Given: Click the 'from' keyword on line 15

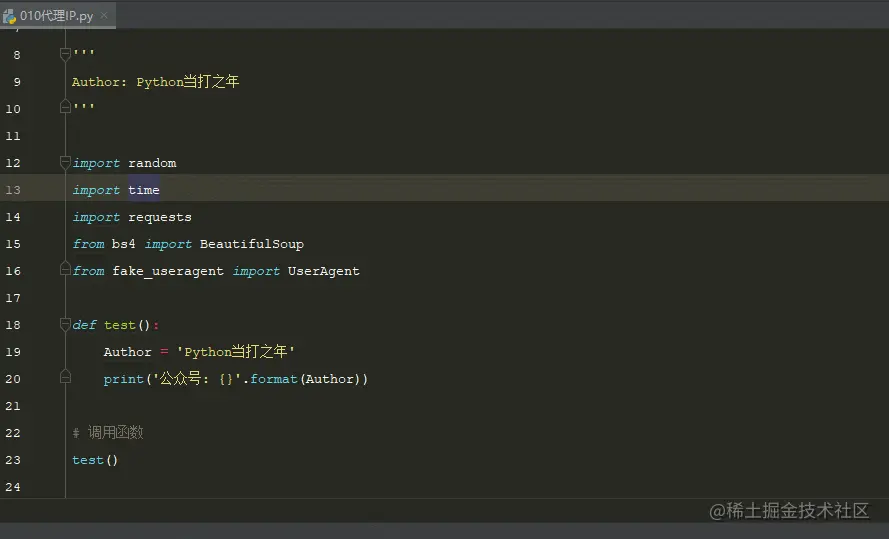Looking at the screenshot, I should (x=88, y=244).
